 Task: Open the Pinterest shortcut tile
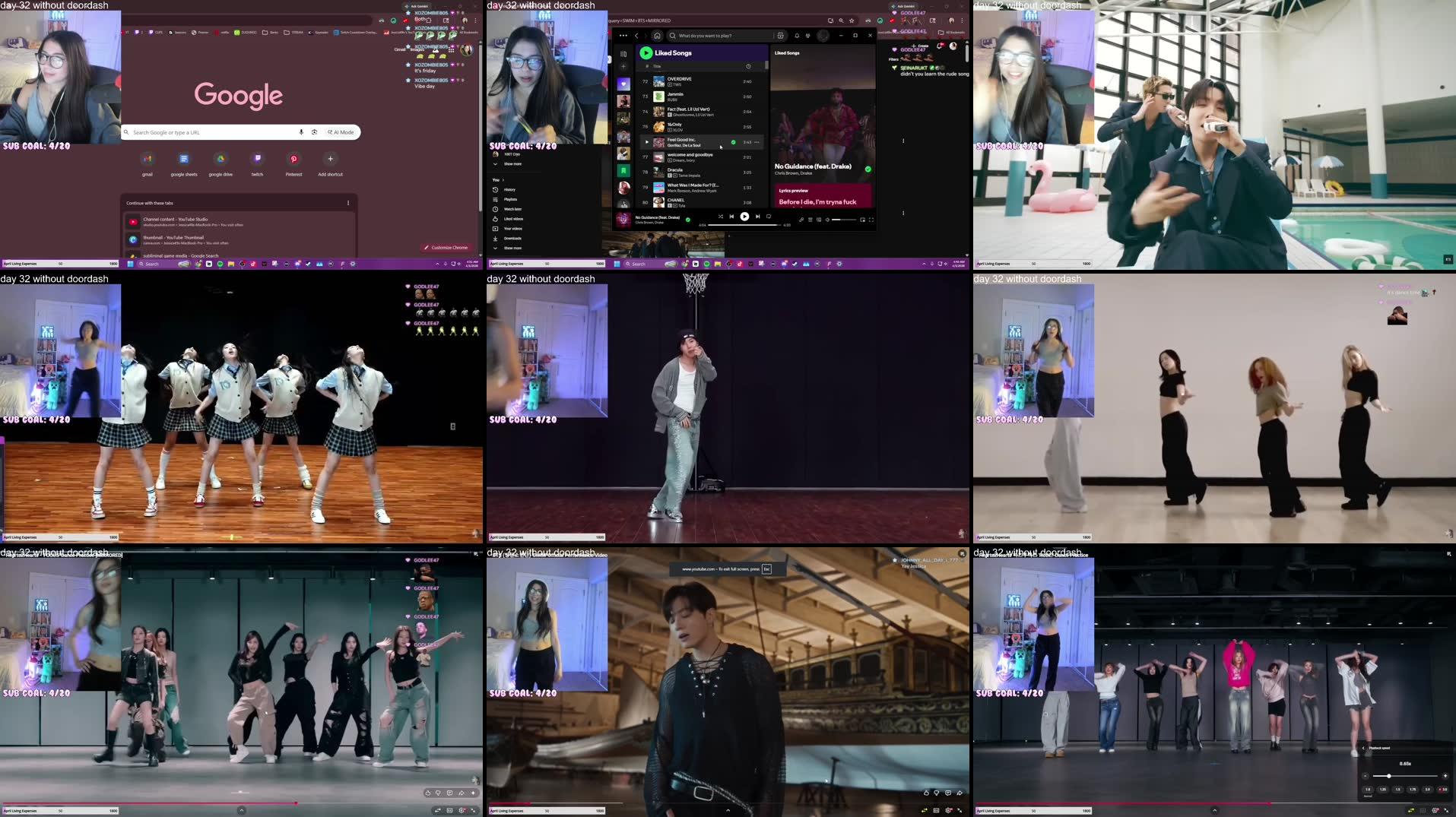click(293, 160)
